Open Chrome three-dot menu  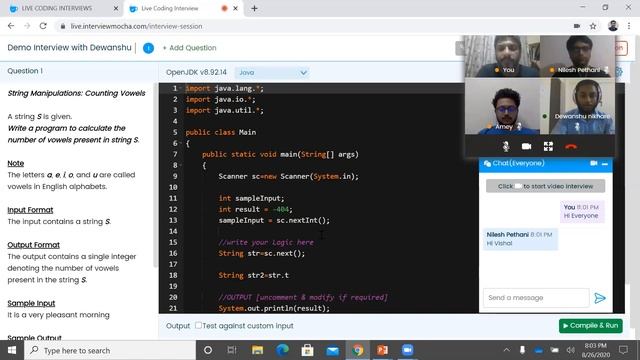click(629, 26)
